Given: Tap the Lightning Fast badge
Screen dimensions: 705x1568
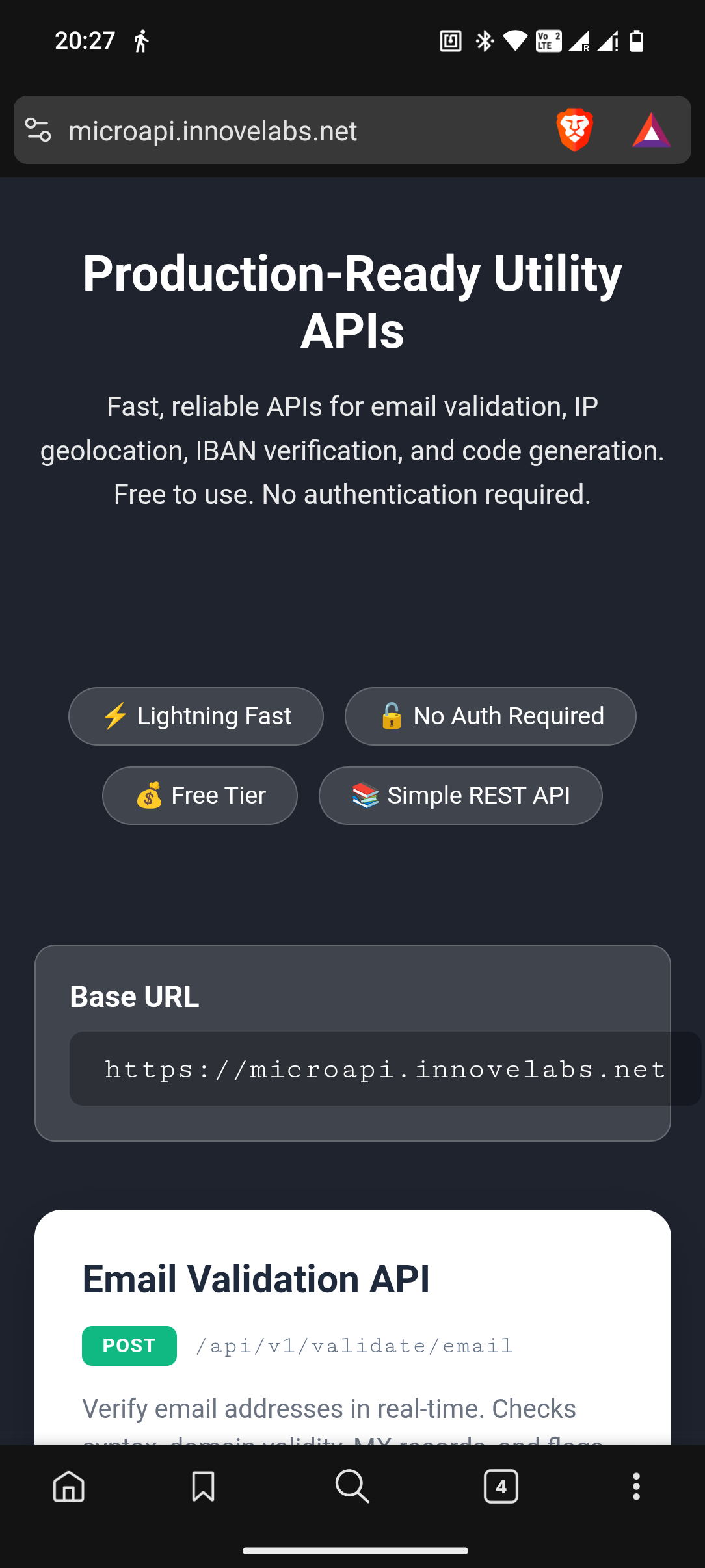Looking at the screenshot, I should (x=196, y=716).
